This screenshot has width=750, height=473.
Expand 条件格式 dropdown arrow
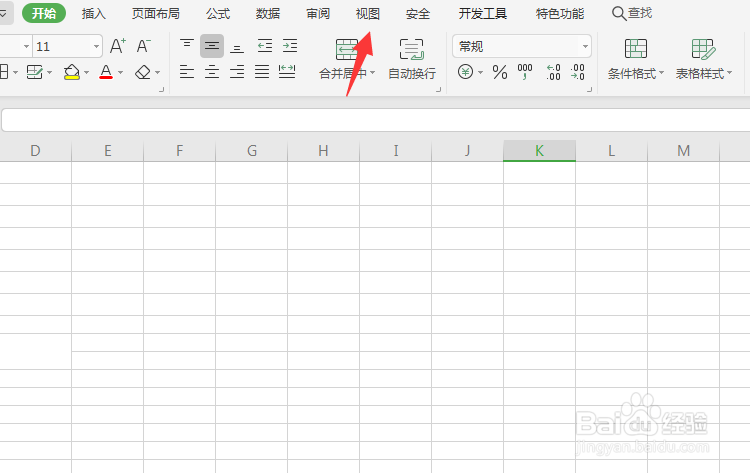662,73
